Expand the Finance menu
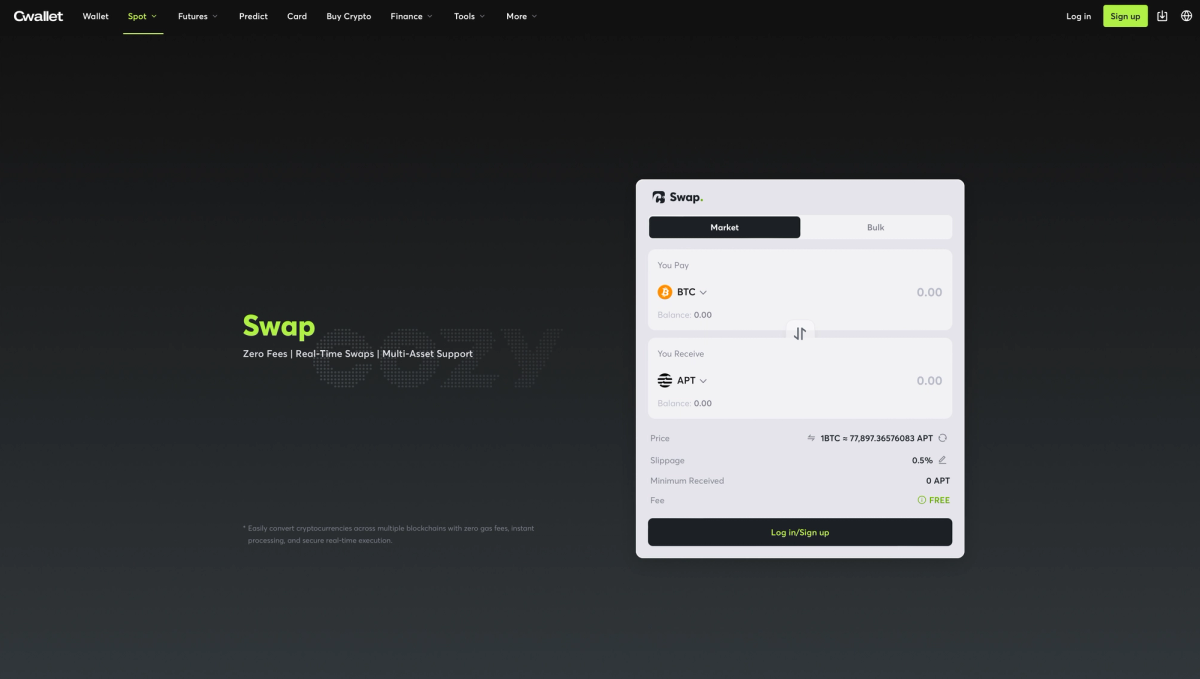 (412, 16)
